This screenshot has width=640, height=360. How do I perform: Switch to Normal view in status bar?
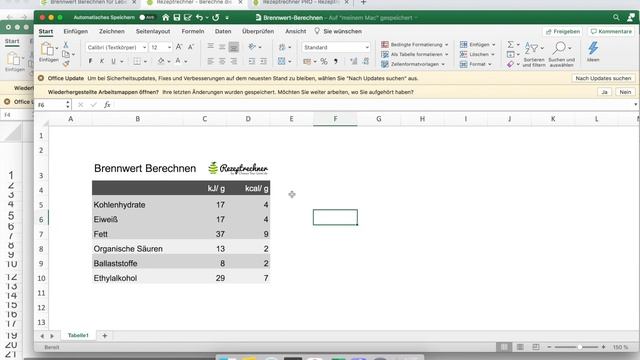point(504,347)
